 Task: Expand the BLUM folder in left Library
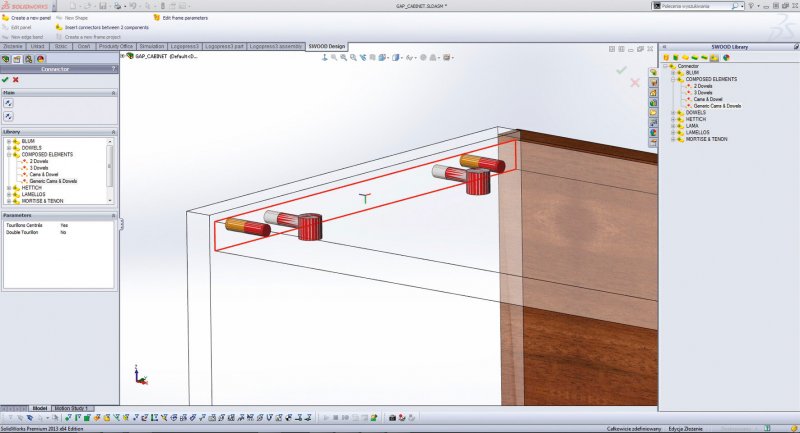click(x=9, y=141)
